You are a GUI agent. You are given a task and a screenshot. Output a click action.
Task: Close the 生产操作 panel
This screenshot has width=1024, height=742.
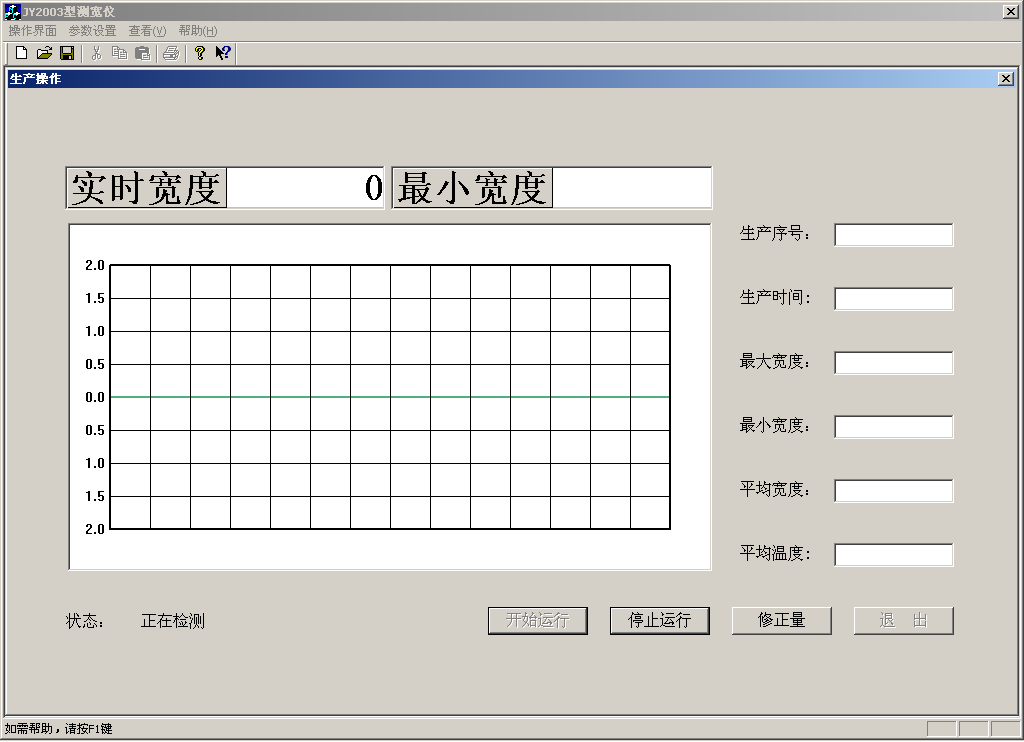click(1005, 79)
